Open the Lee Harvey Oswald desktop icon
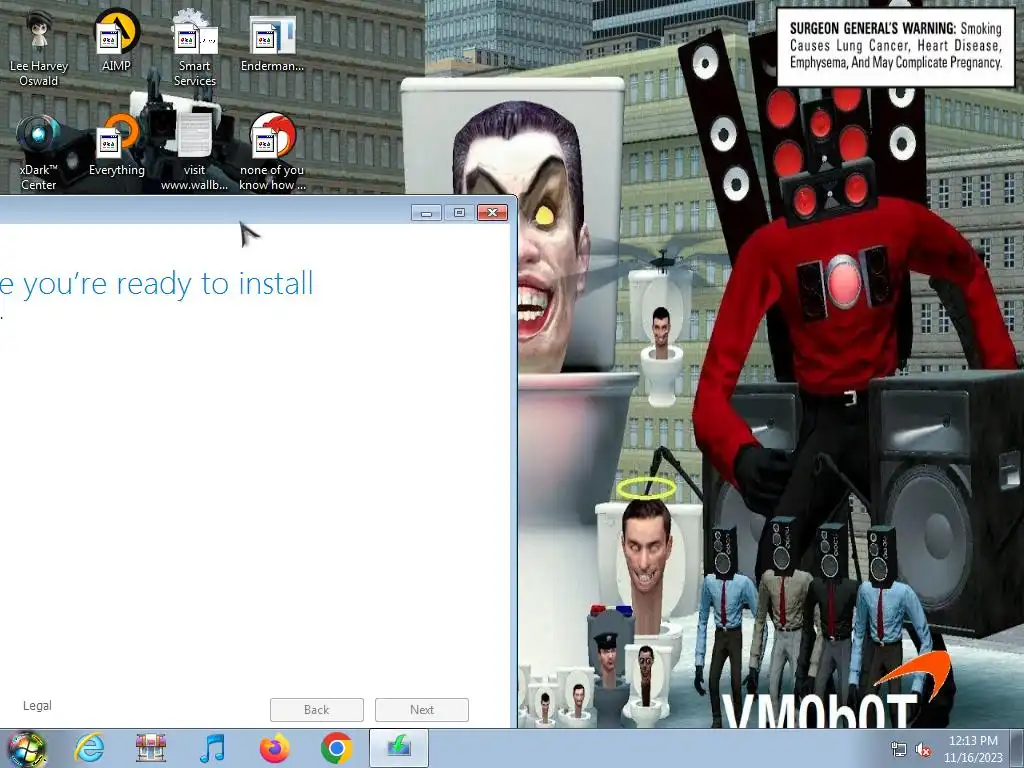 tap(39, 49)
